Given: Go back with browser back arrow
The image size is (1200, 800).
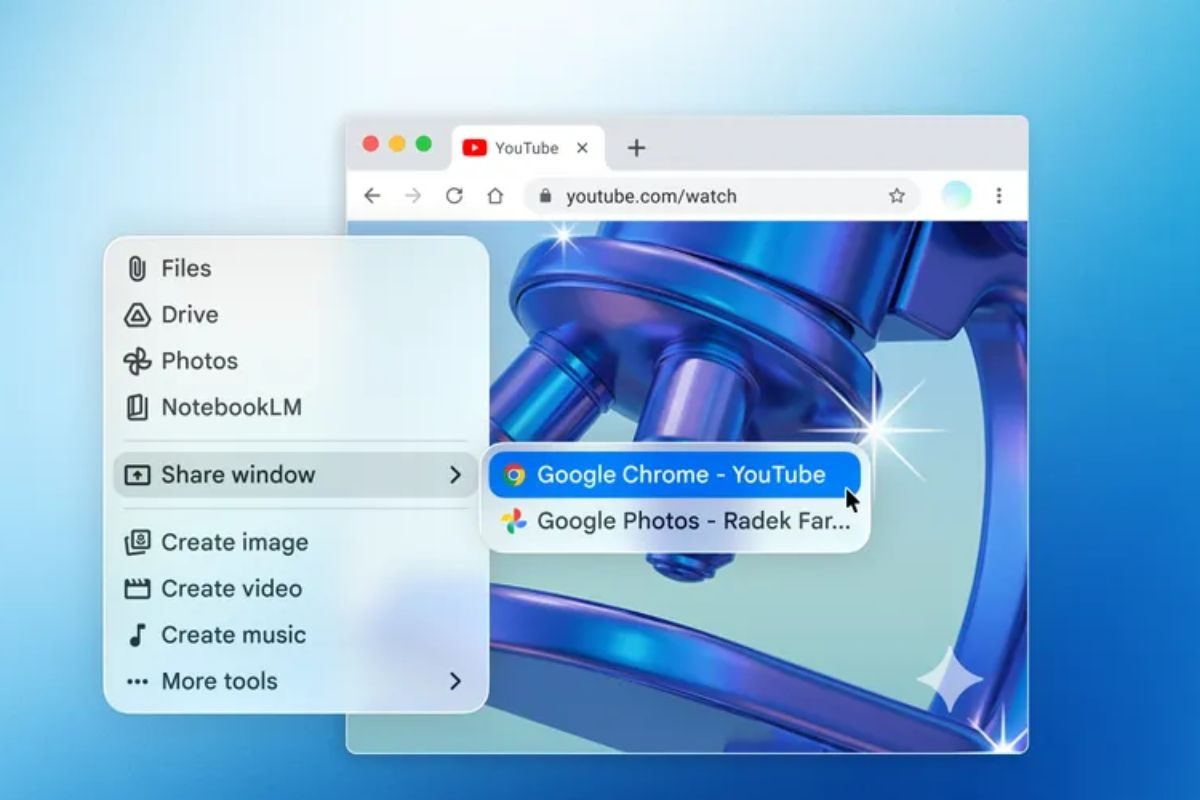Looking at the screenshot, I should point(372,196).
